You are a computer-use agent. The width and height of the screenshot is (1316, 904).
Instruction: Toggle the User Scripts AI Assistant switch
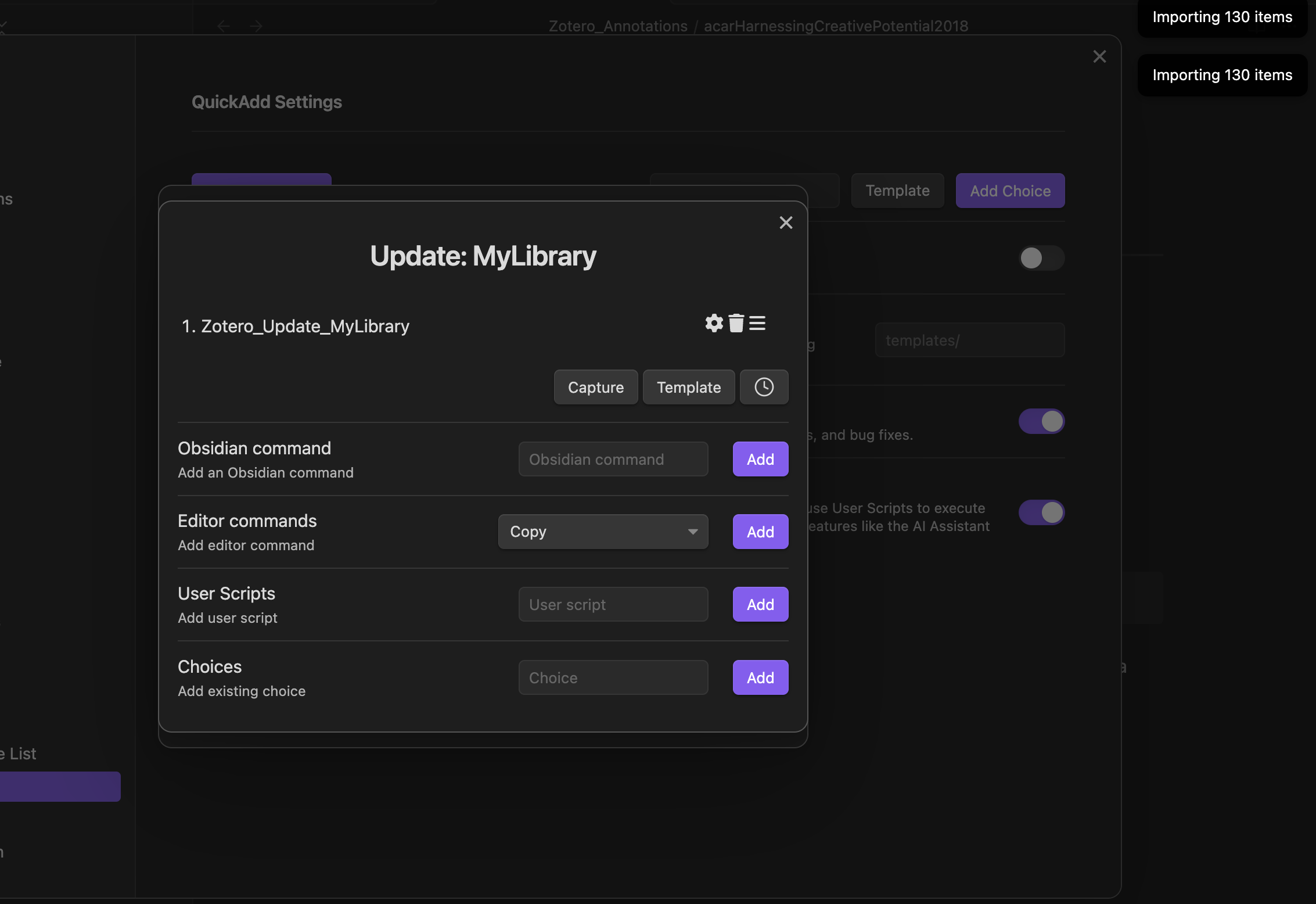(1042, 512)
